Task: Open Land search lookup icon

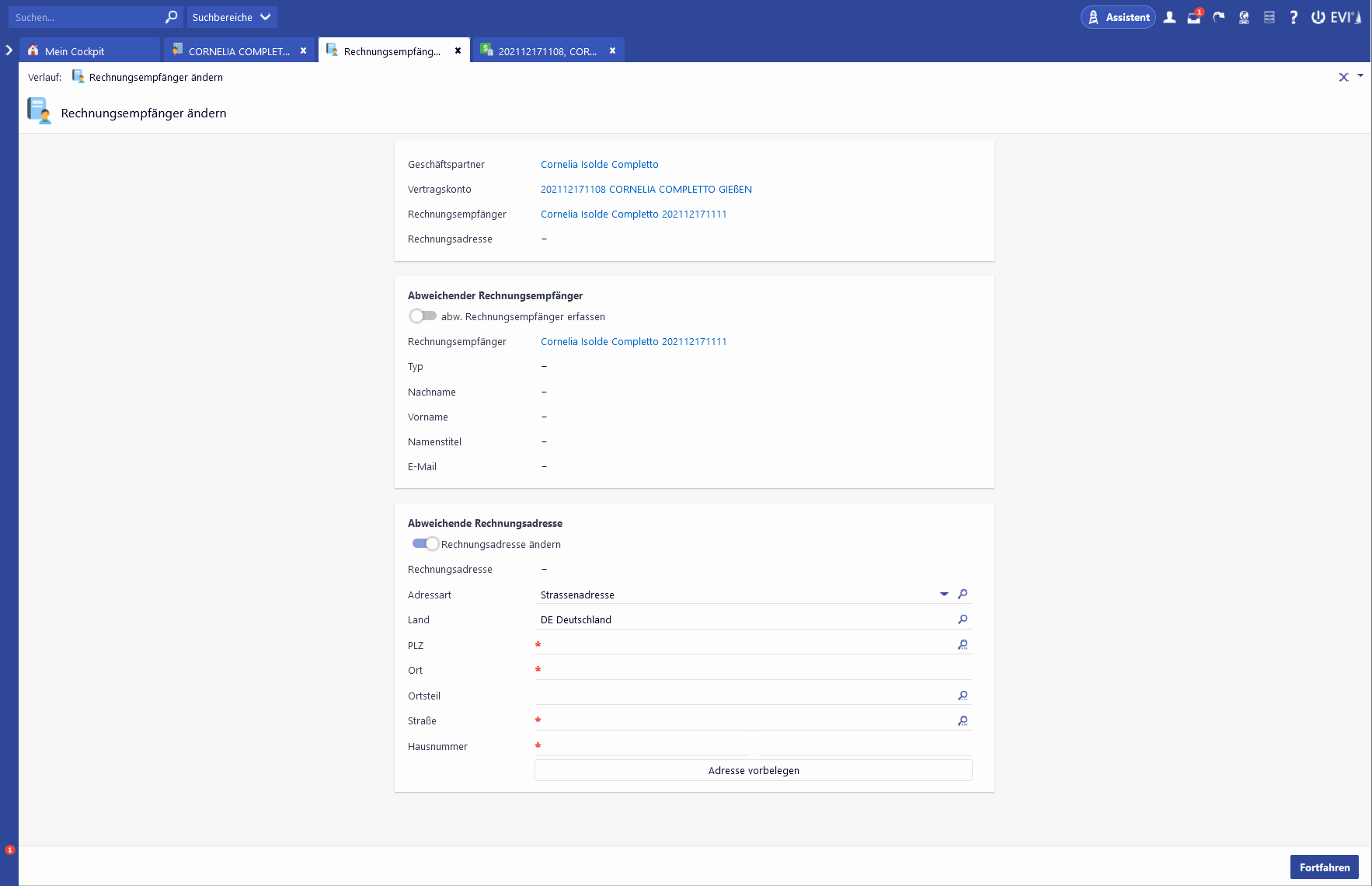Action: pos(963,619)
